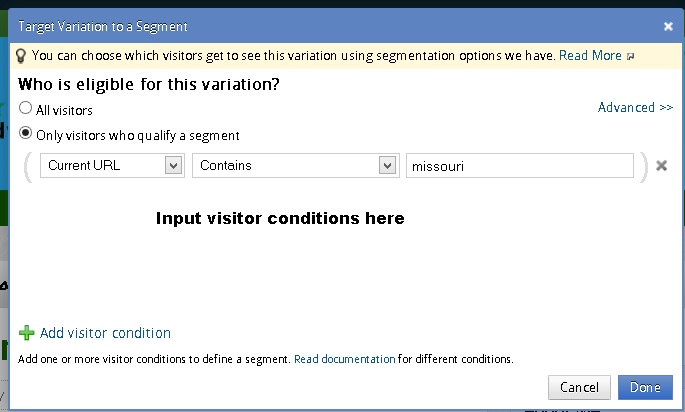Click the lightbulb tip icon

(21, 56)
